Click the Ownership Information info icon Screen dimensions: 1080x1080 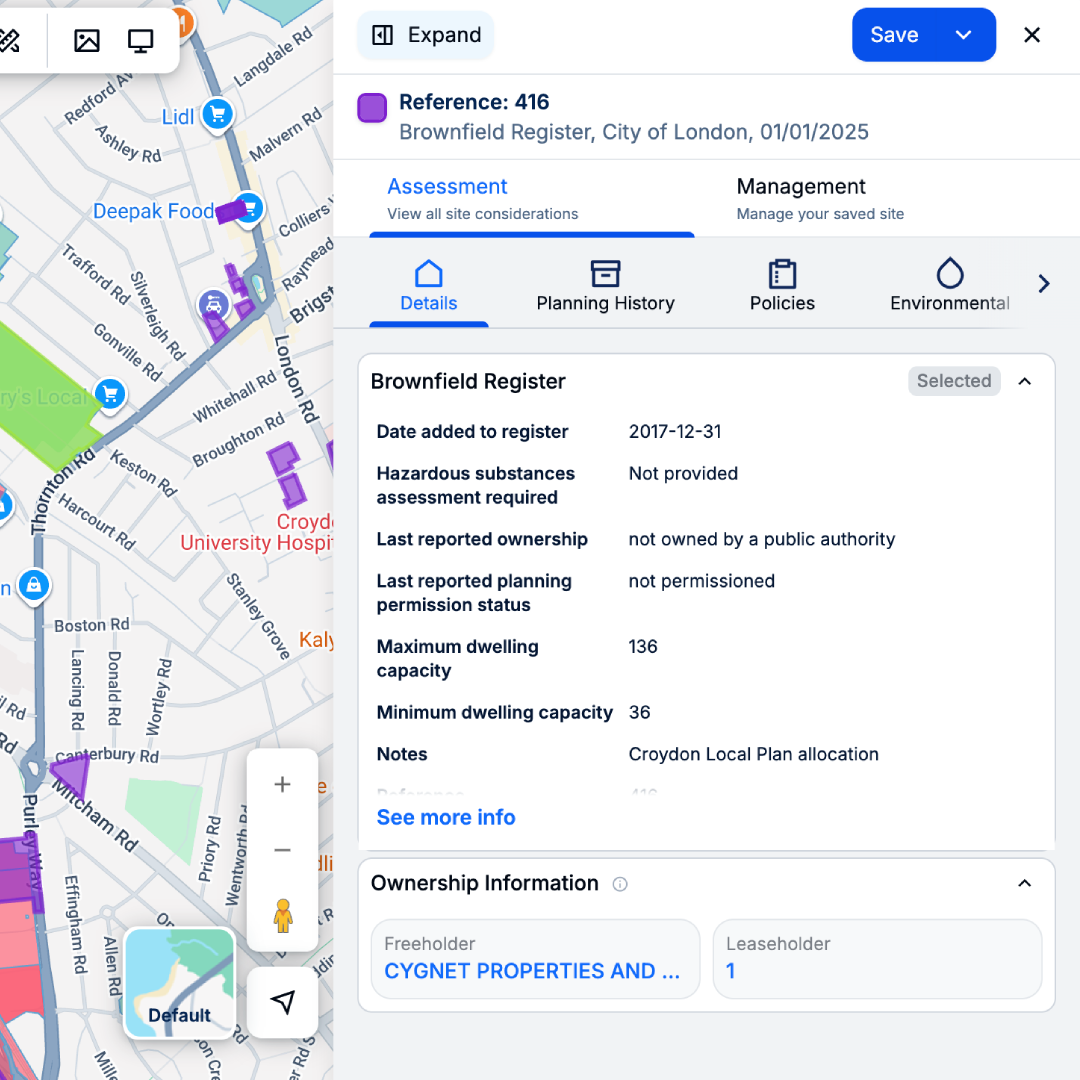click(x=620, y=884)
